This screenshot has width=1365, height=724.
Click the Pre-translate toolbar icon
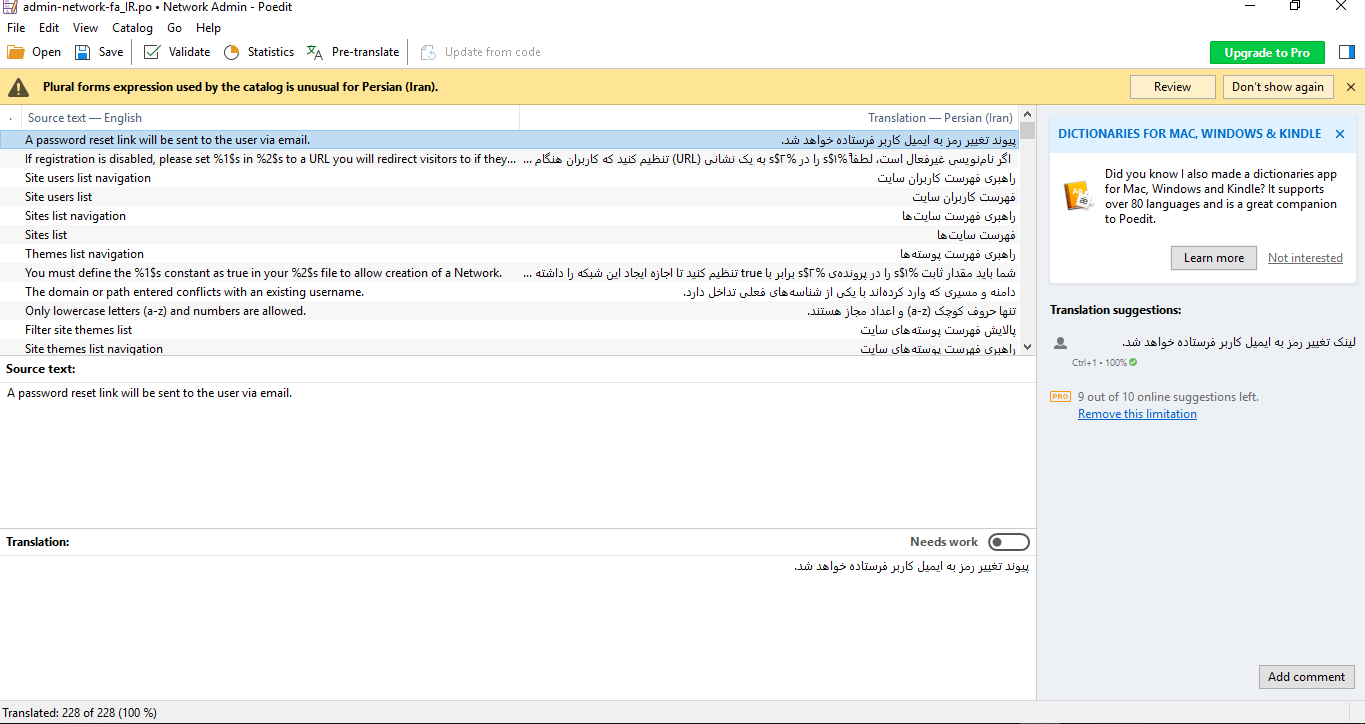click(315, 52)
